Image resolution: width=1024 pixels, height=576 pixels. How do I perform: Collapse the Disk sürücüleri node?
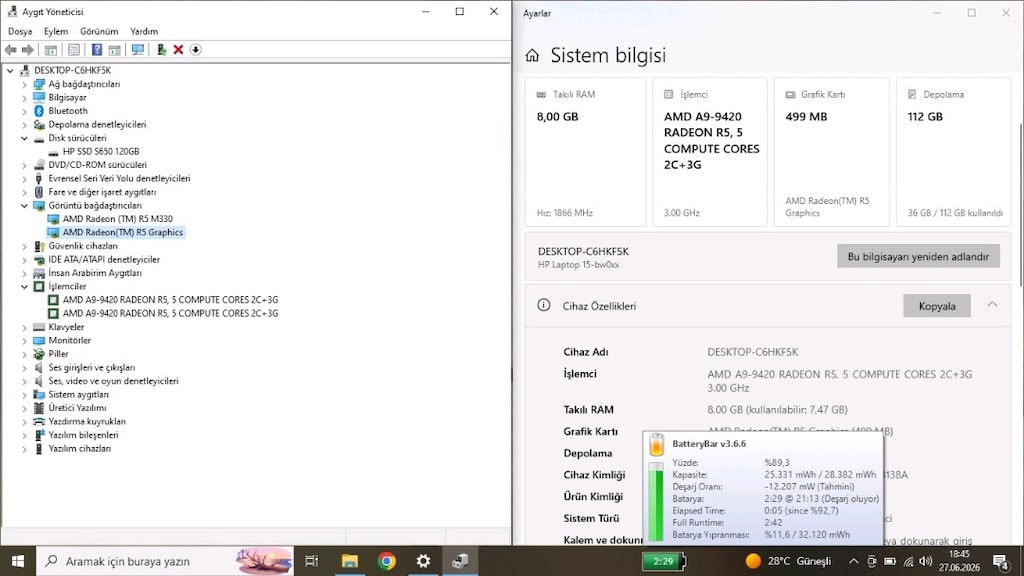[24, 138]
